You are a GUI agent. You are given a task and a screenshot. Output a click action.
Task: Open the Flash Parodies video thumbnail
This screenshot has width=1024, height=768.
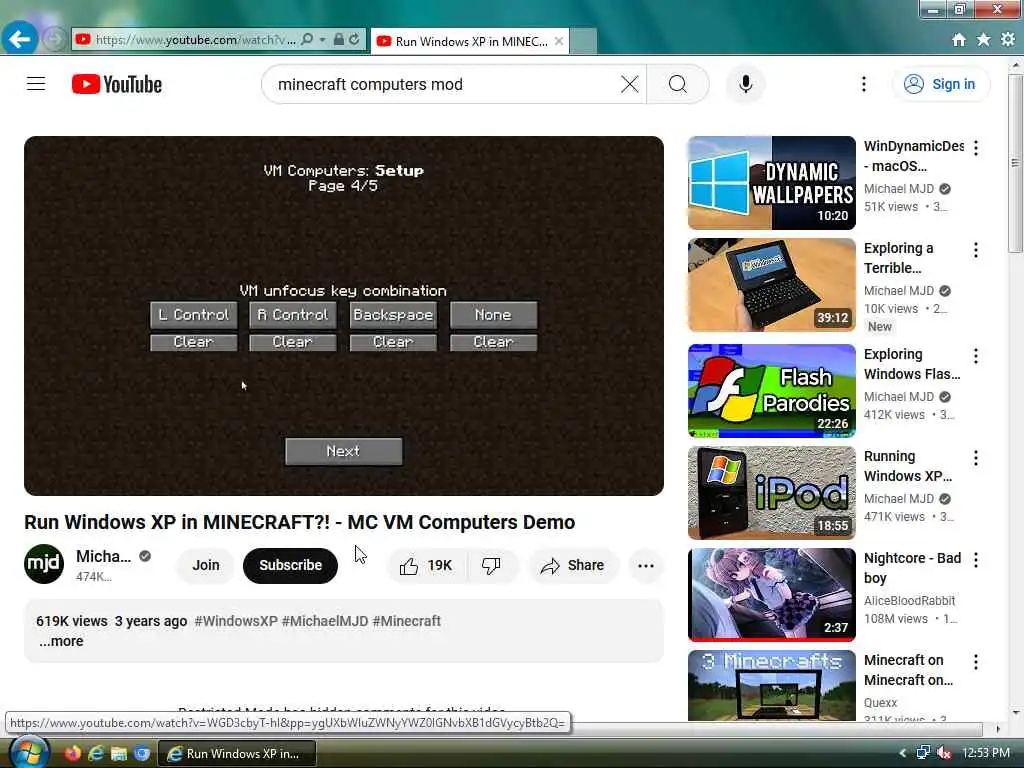[x=771, y=391]
